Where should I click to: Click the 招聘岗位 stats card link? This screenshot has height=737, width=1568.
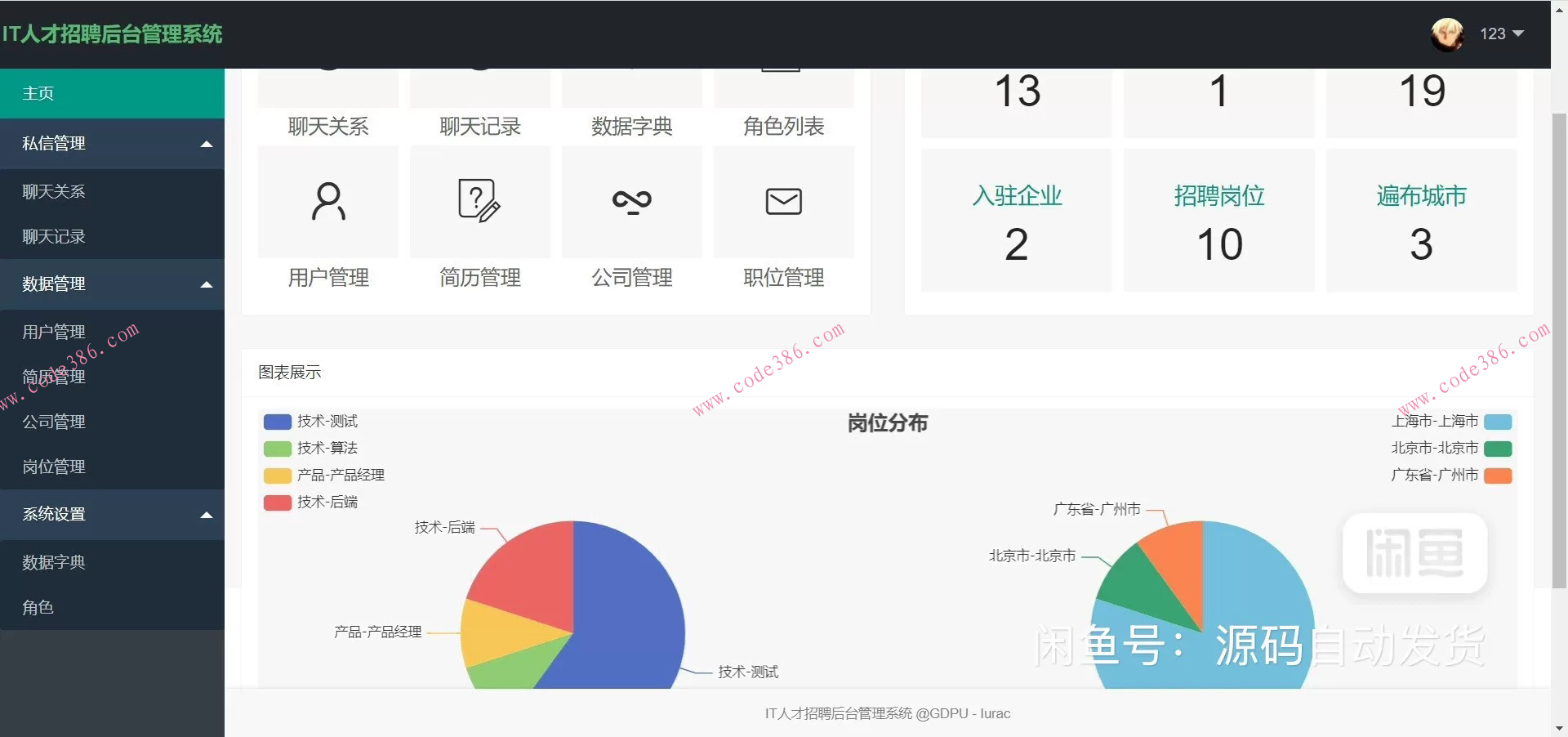[x=1218, y=195]
